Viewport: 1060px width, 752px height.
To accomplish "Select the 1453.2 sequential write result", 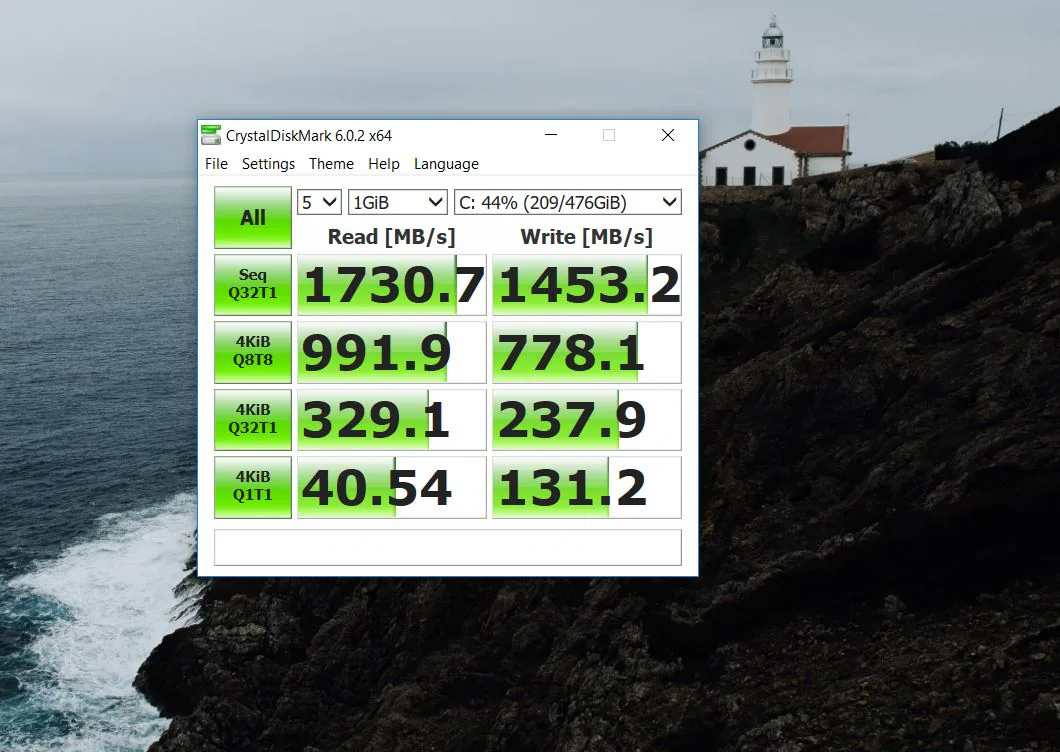I will tap(587, 285).
